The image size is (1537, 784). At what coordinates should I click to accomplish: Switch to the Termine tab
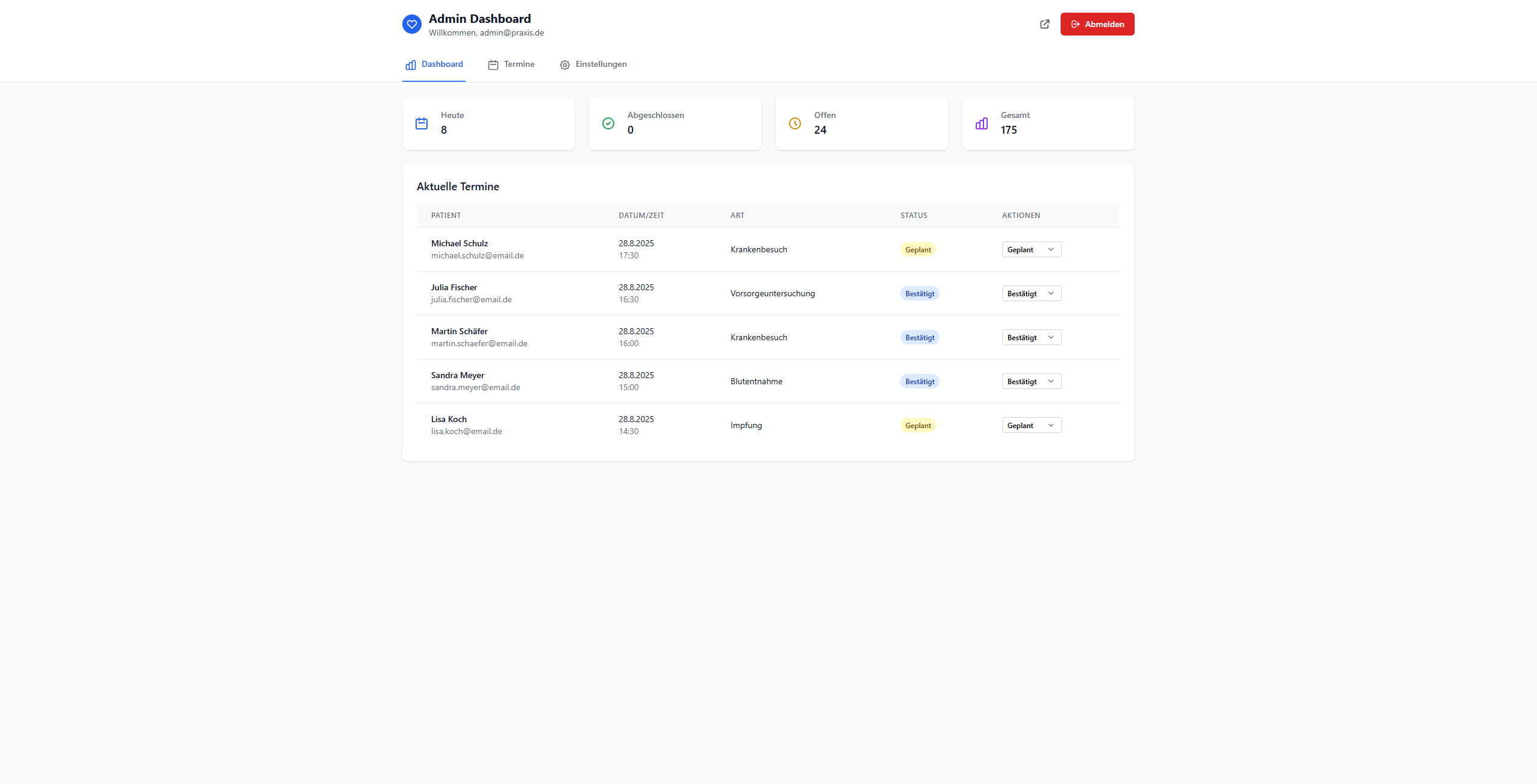[x=519, y=64]
